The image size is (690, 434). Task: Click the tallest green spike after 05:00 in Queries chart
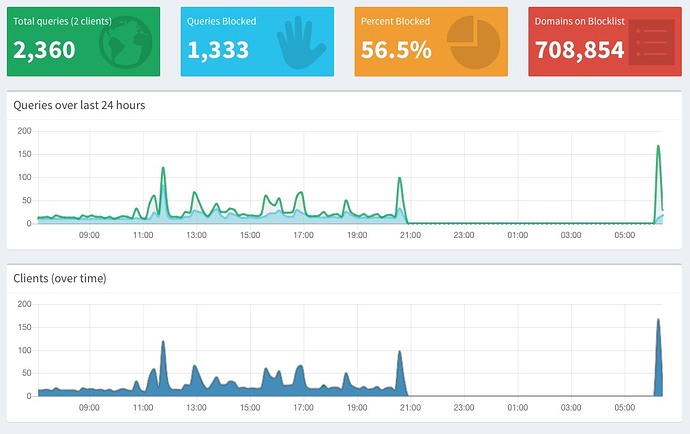coord(658,147)
